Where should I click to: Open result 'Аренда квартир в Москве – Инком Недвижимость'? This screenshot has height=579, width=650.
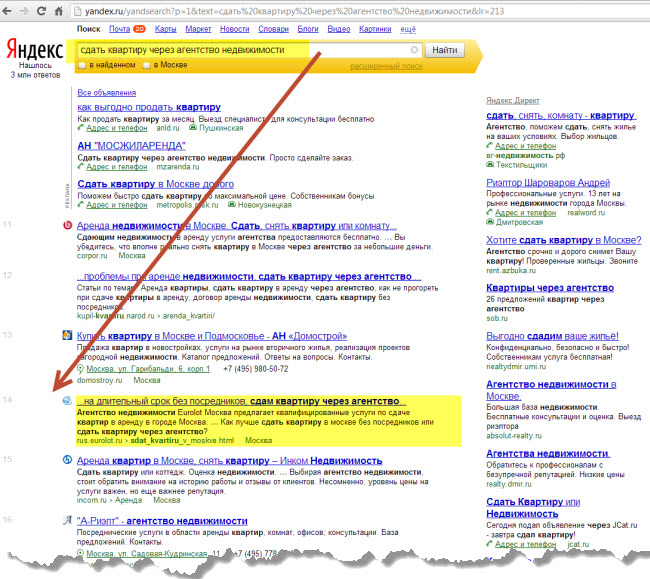coord(229,460)
